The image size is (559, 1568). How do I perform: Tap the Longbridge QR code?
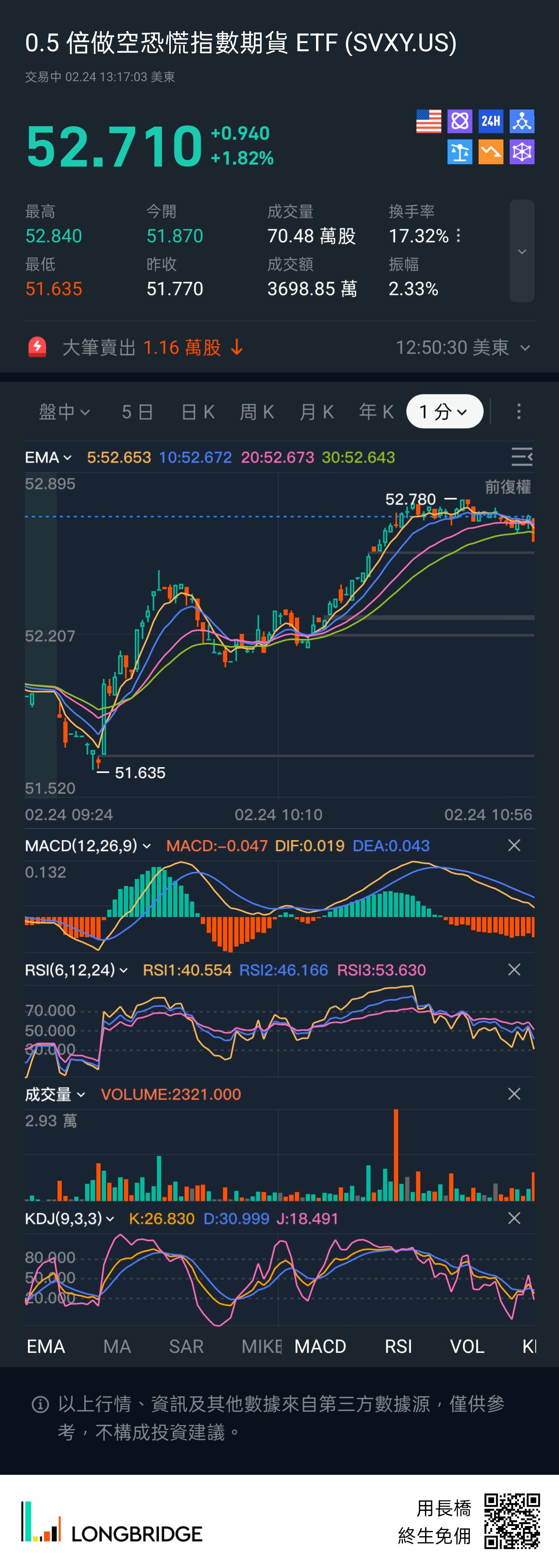click(x=512, y=1521)
